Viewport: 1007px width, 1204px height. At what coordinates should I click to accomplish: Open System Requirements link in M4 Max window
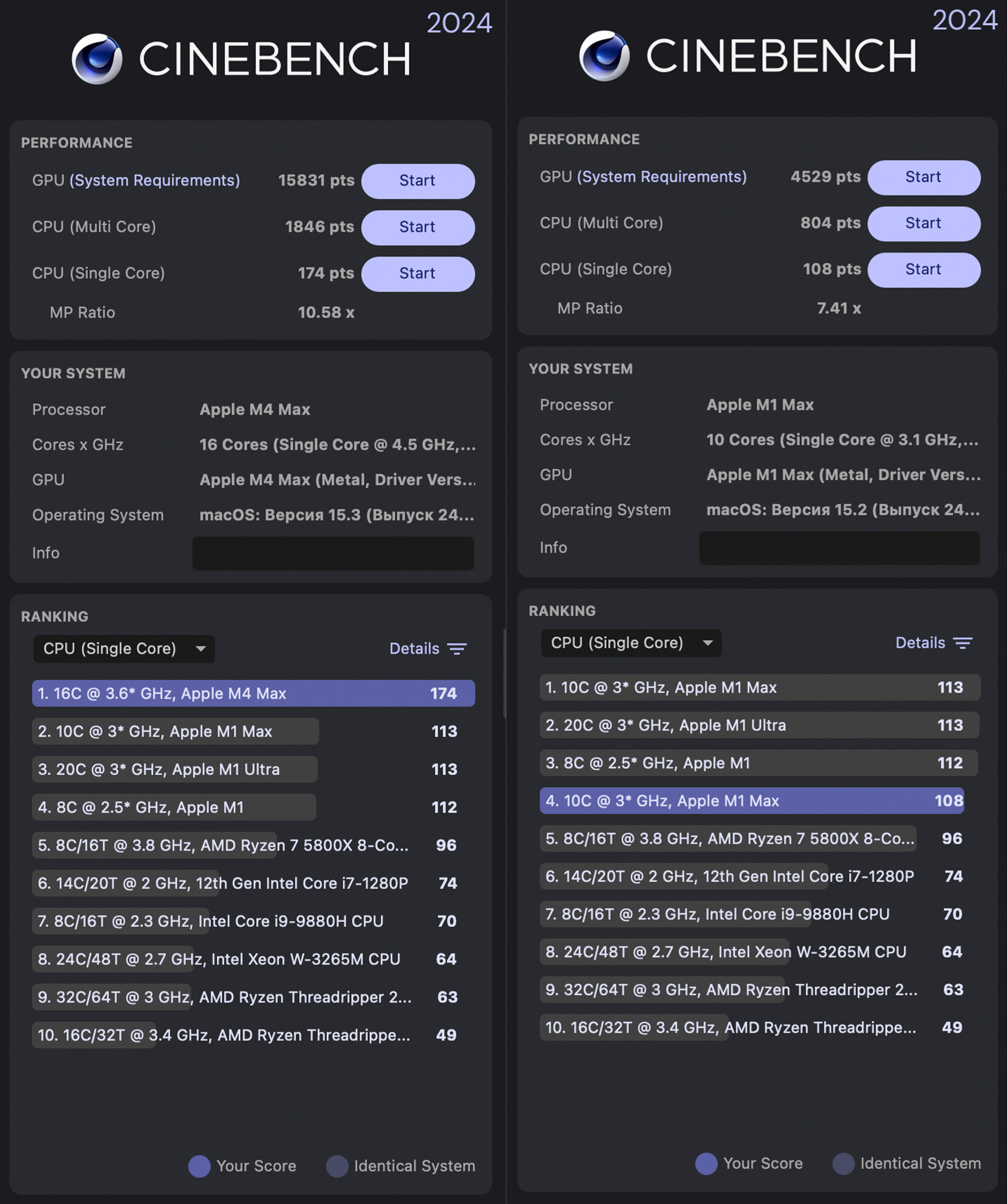coord(155,180)
